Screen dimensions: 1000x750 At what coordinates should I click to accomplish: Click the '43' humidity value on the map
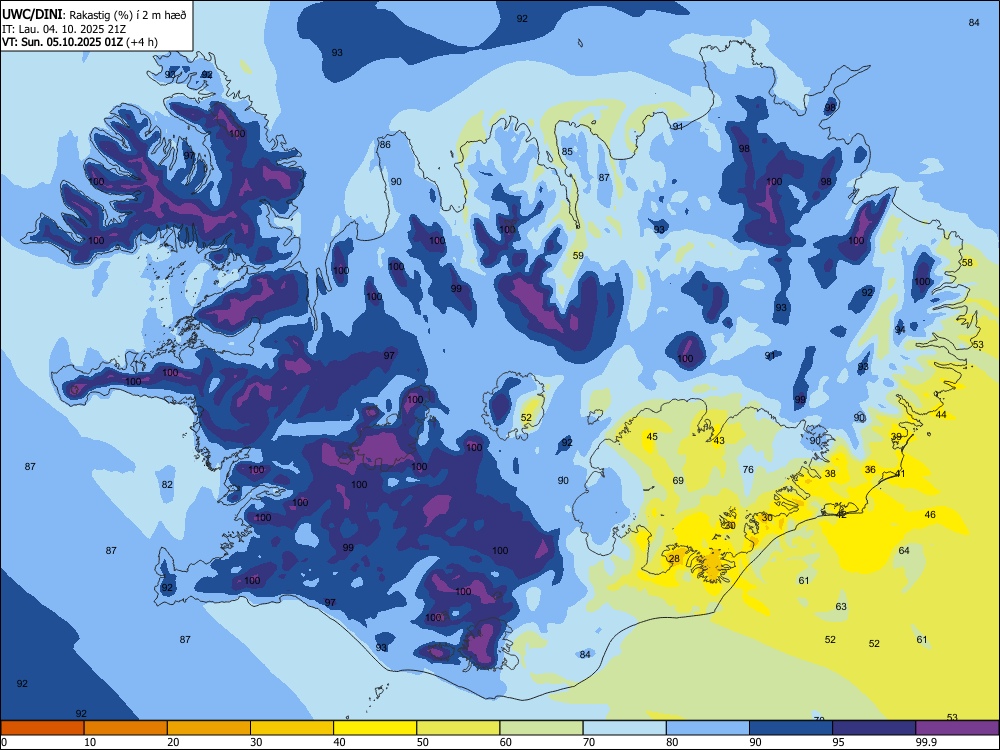719,441
